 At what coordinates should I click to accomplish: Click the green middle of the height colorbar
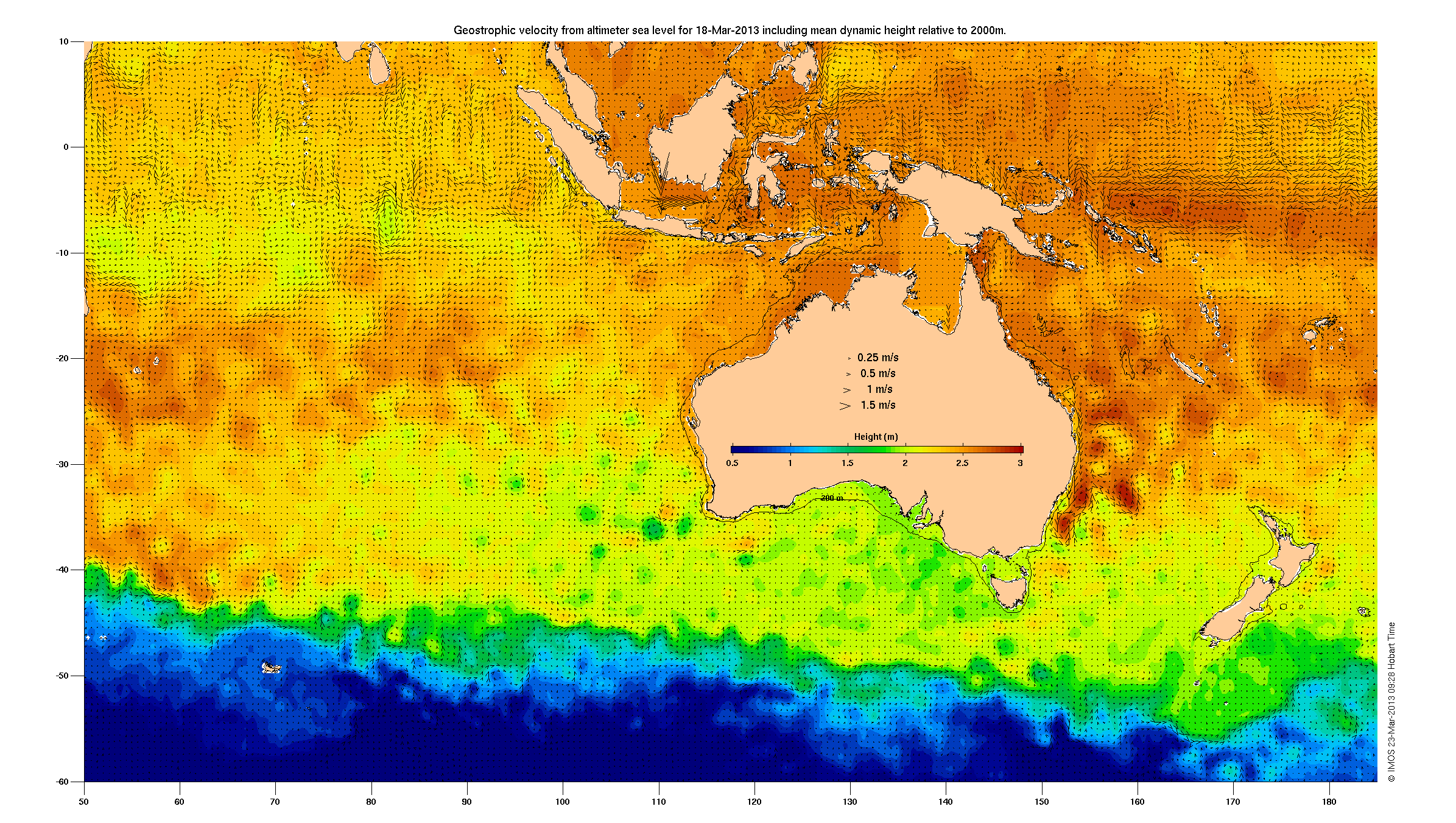tap(877, 450)
